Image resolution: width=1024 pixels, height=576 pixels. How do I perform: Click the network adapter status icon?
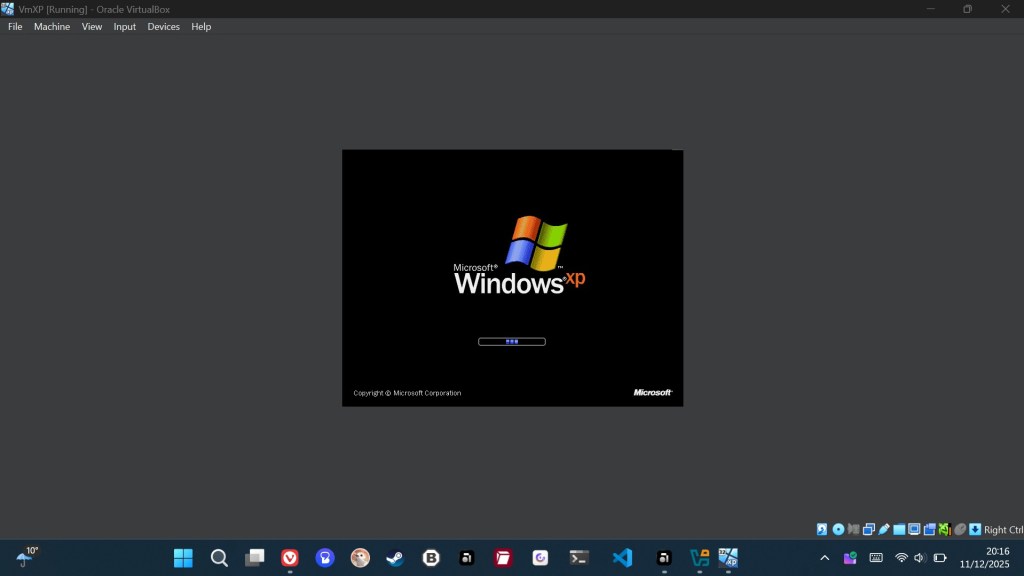(x=869, y=530)
